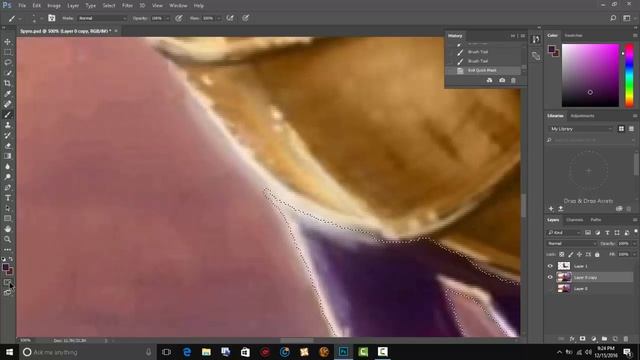The image size is (640, 360).
Task: Select the Move tool
Action: 7,42
